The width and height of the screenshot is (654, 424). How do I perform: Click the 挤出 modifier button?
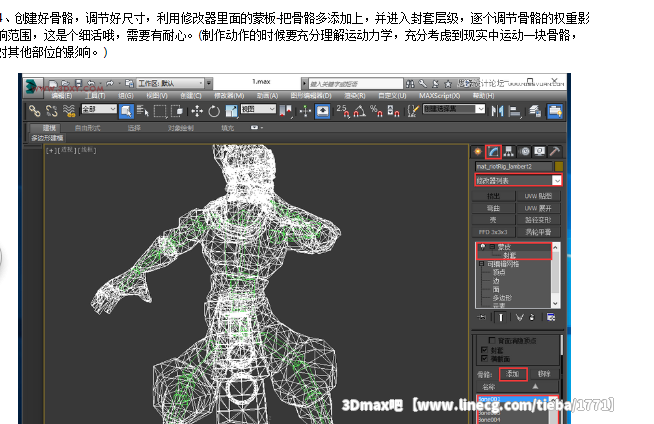pos(493,196)
